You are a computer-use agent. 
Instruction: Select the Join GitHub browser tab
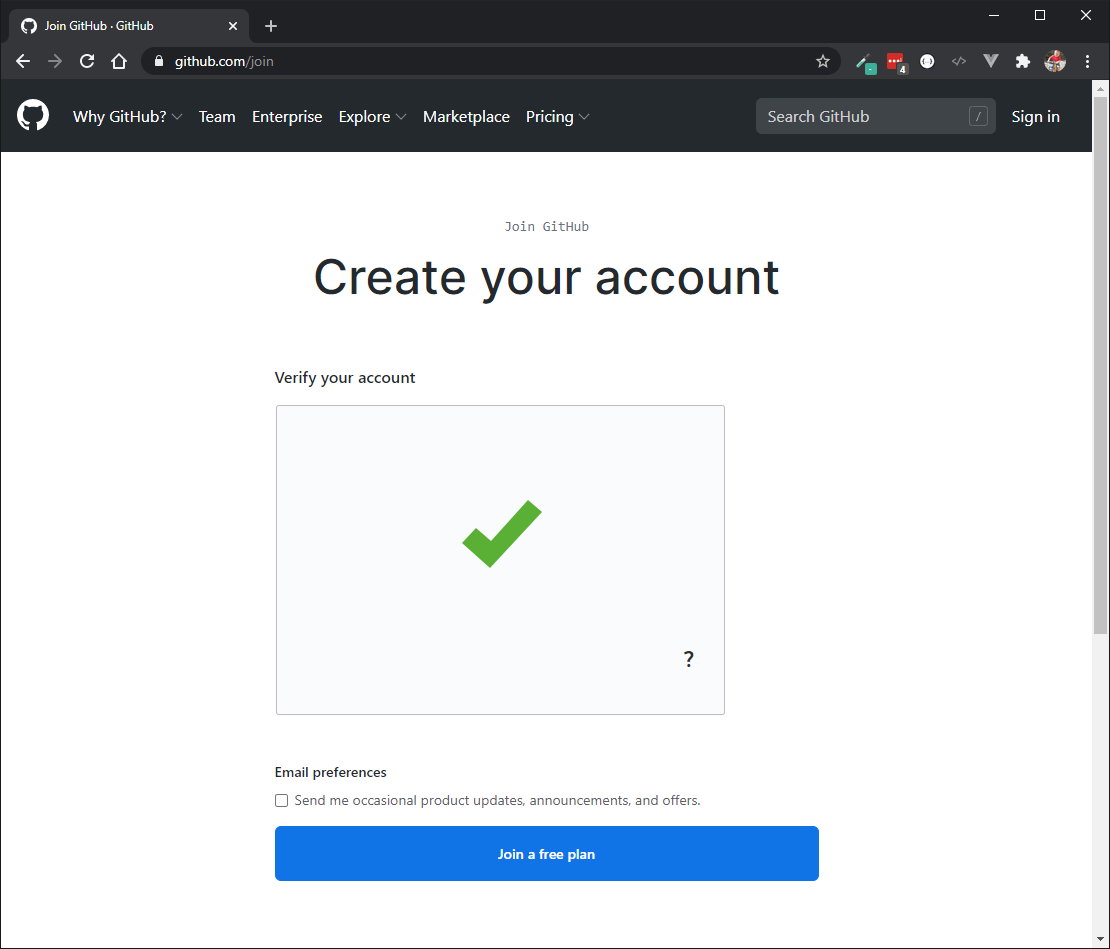pyautogui.click(x=129, y=26)
